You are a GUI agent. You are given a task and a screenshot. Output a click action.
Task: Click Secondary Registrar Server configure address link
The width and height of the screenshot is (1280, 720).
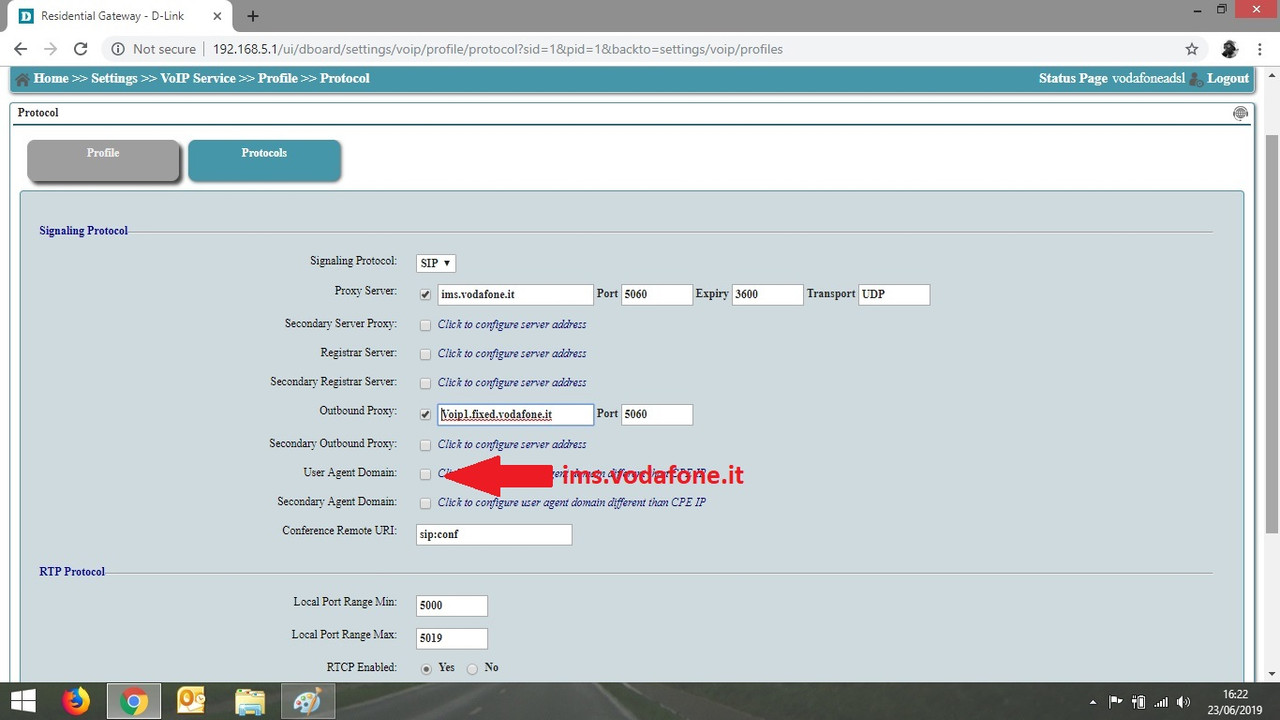pyautogui.click(x=512, y=383)
